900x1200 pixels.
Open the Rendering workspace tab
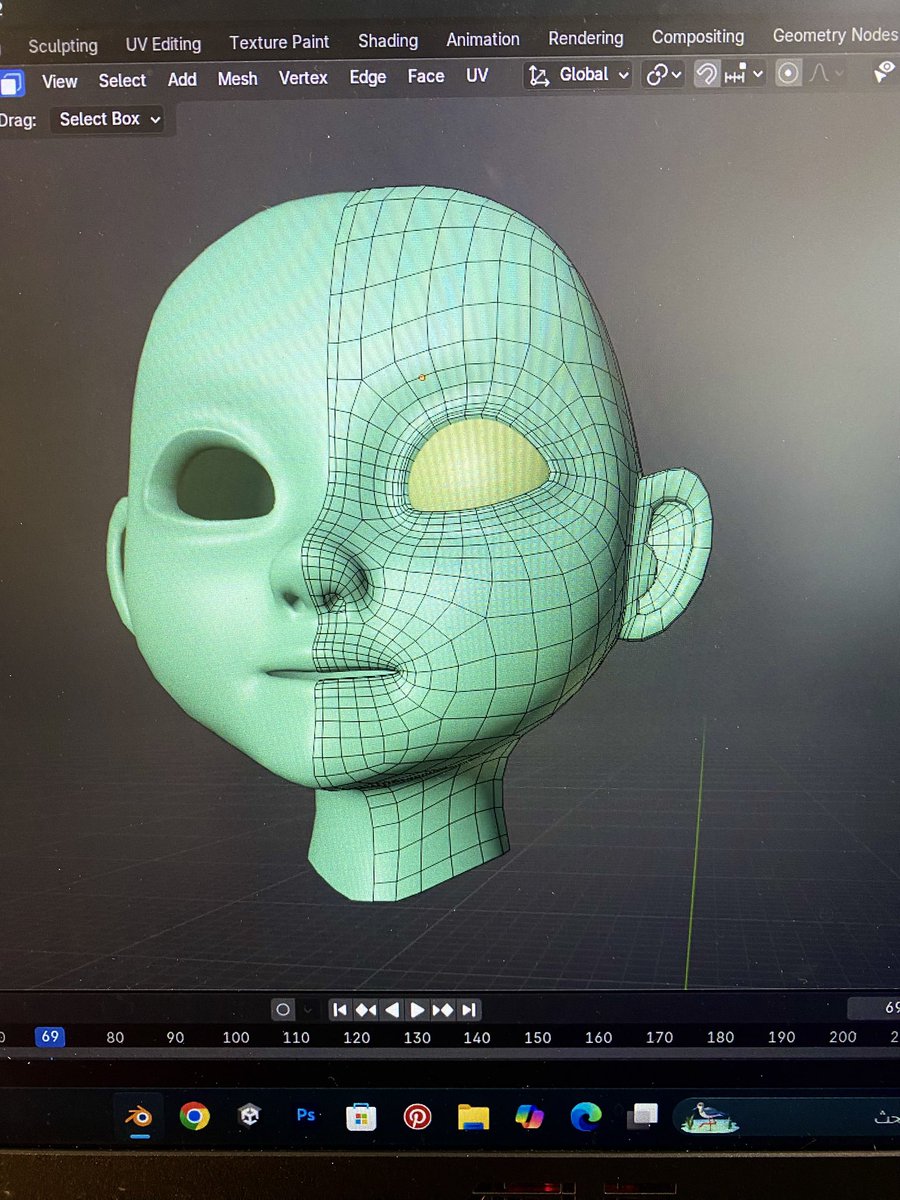point(586,38)
